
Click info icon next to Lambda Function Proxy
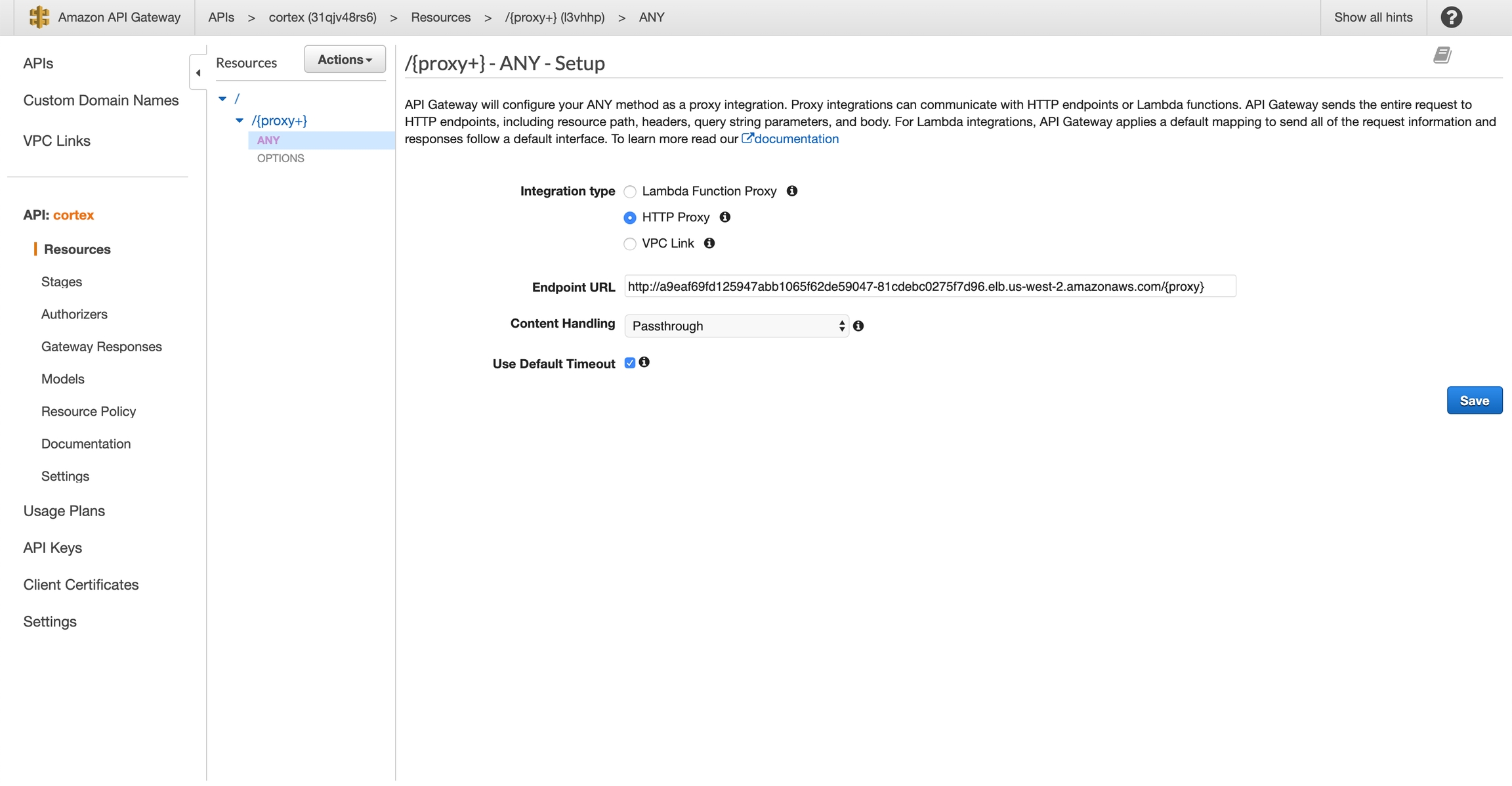792,191
